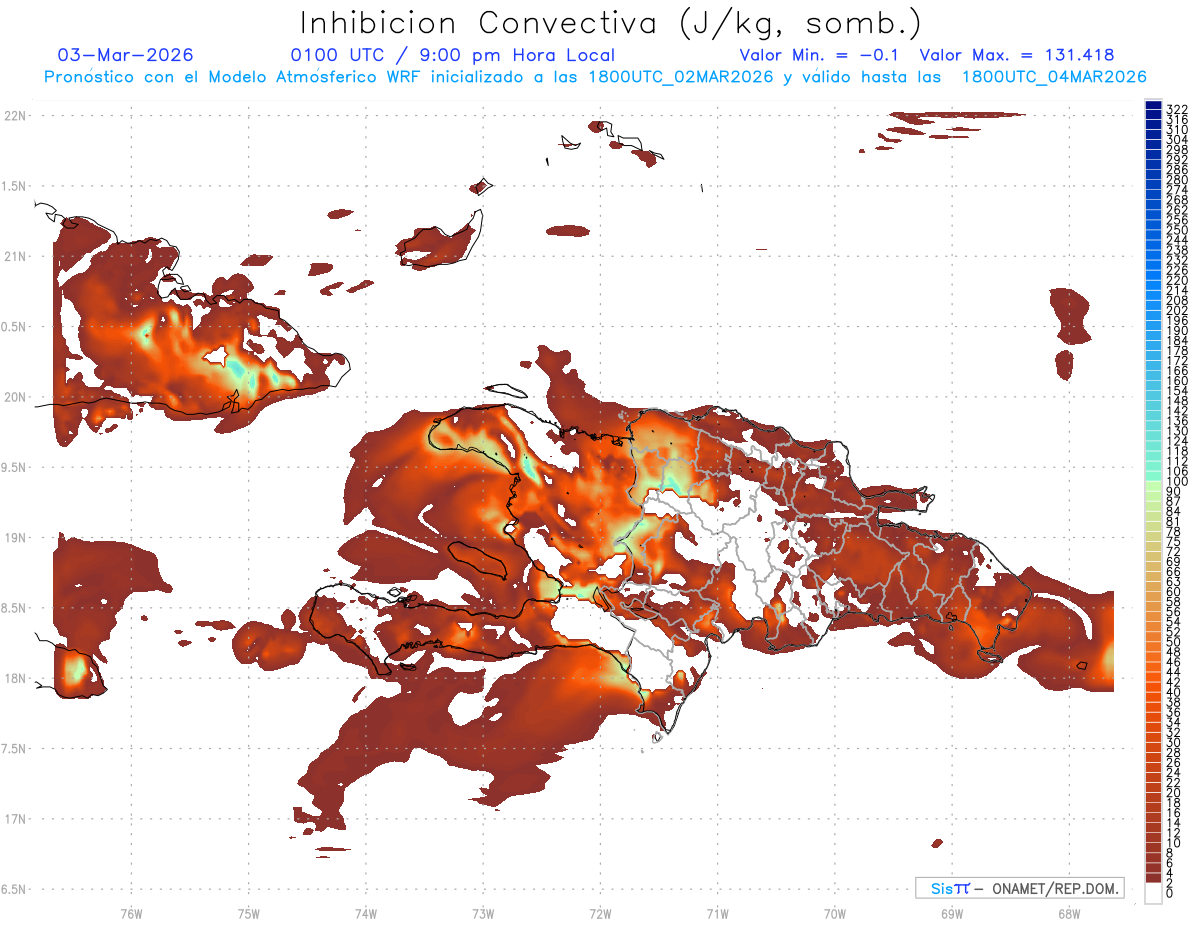This screenshot has width=1200, height=927.
Task: Click the '72W' longitude label
Action: [600, 913]
